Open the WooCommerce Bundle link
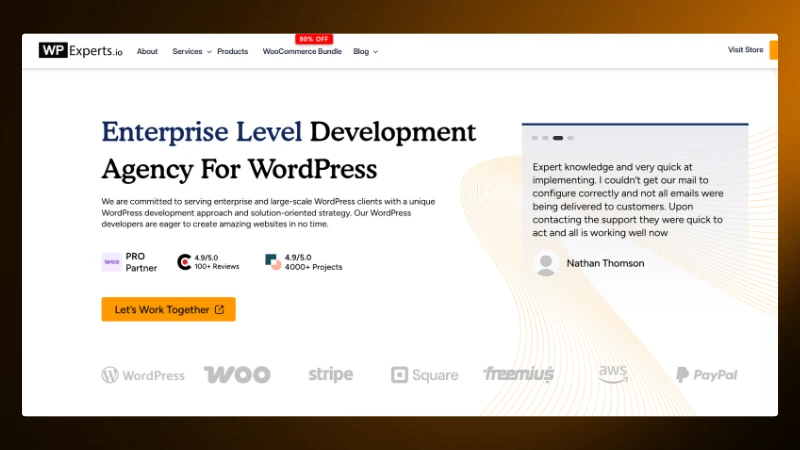800x450 pixels. click(x=302, y=52)
